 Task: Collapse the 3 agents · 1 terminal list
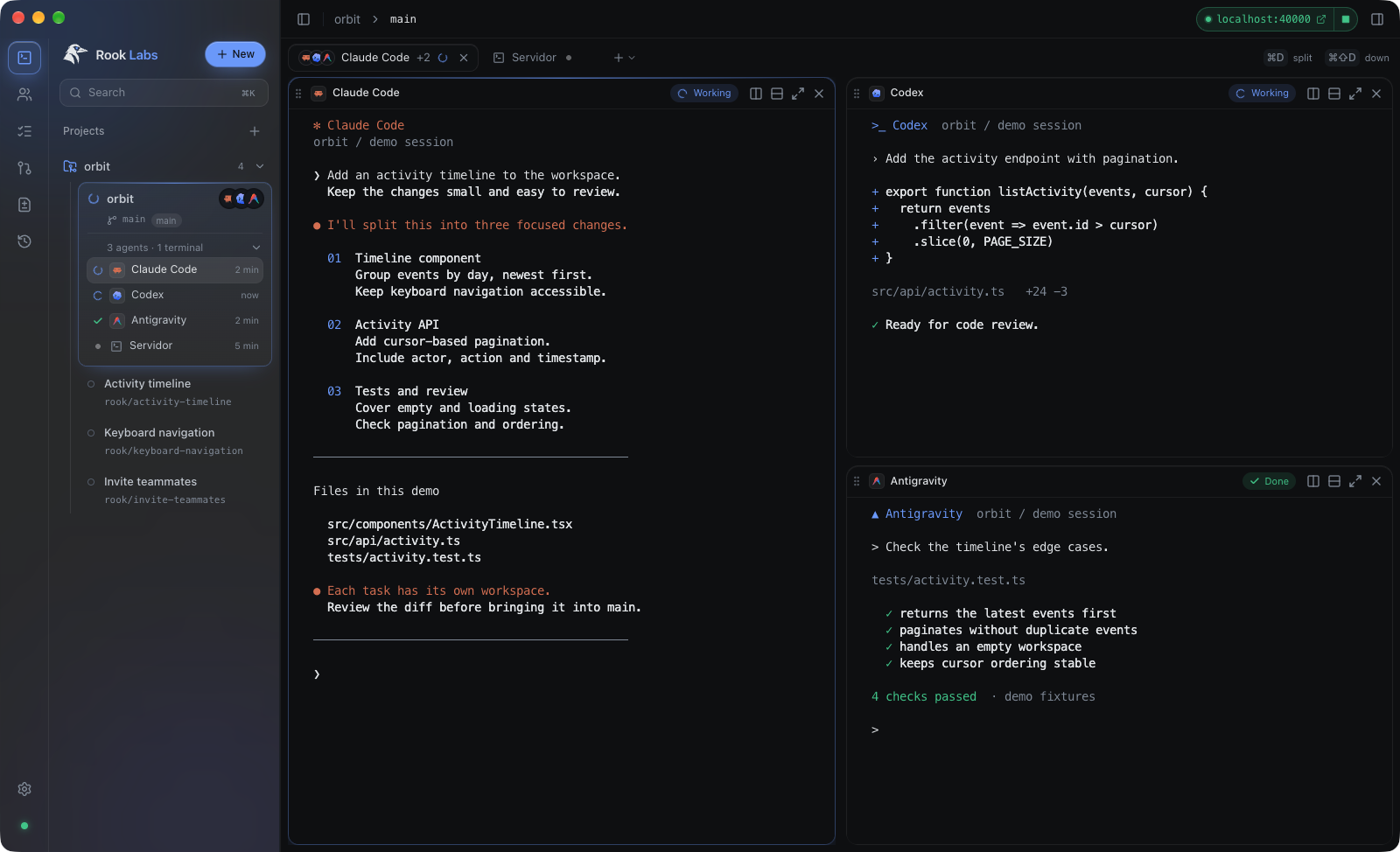click(256, 248)
